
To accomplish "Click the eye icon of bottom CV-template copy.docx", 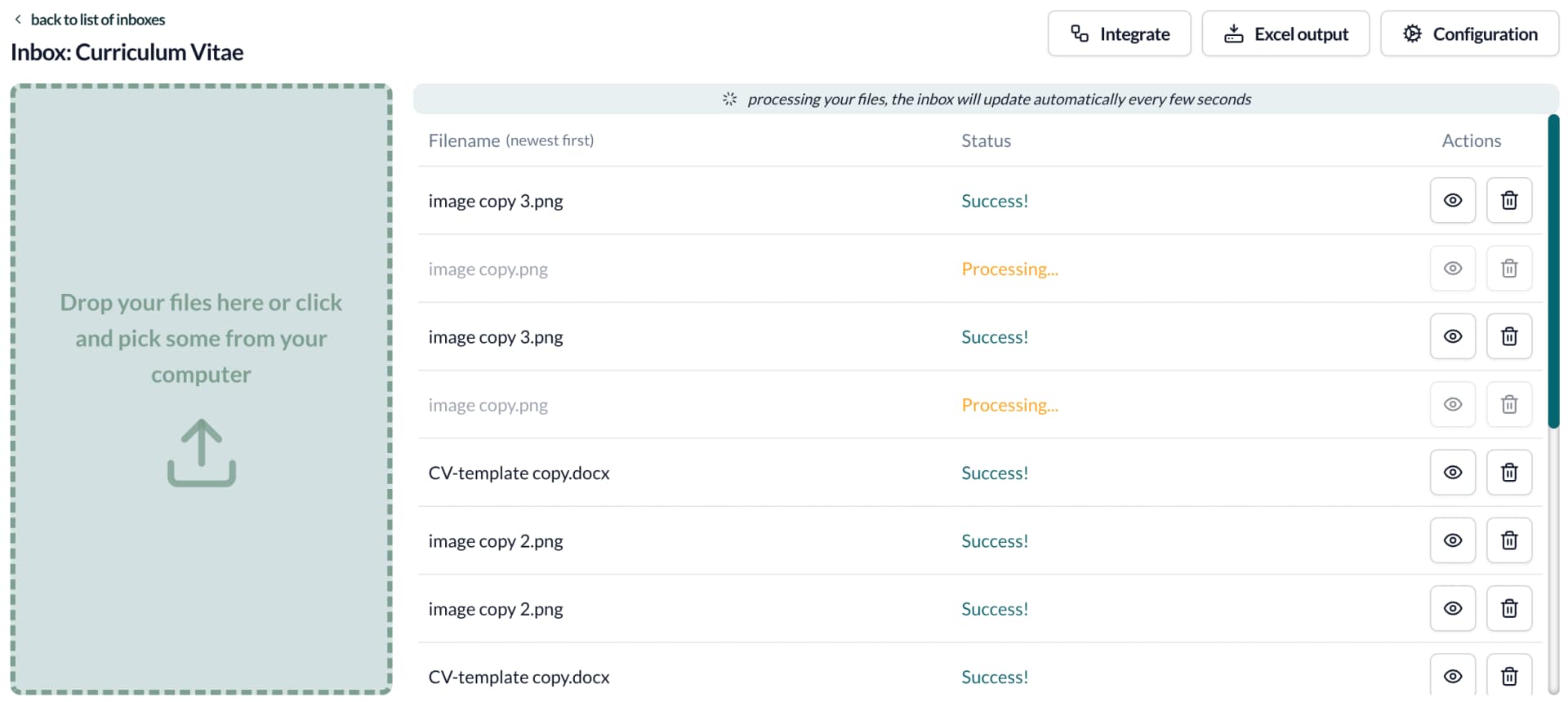I will coord(1452,676).
